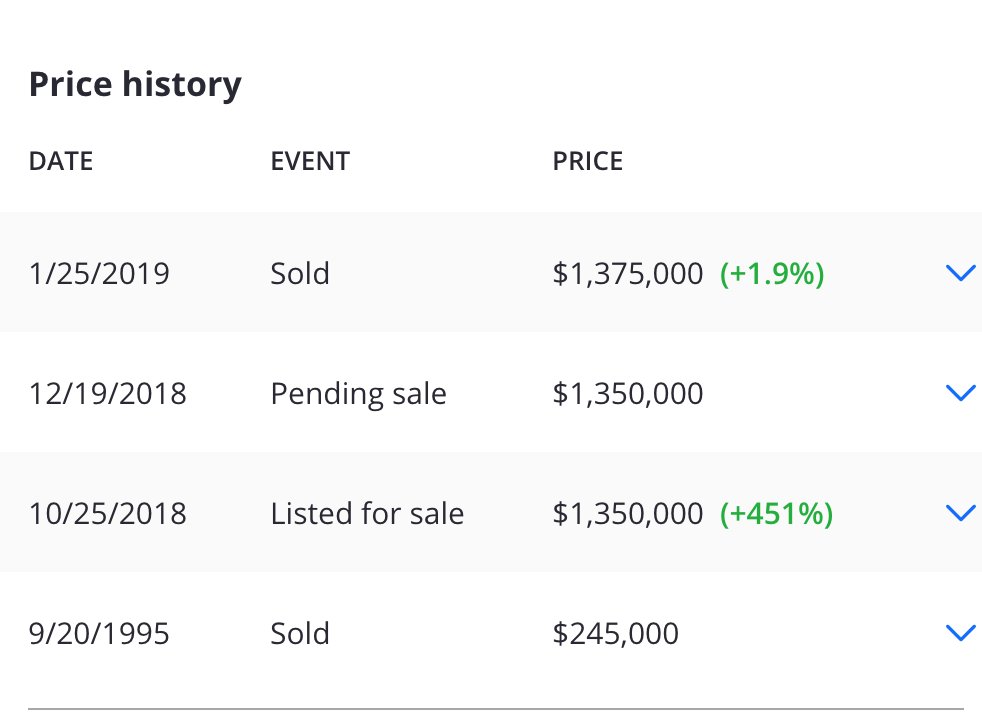
Task: Select the 12/19/2018 date cell
Action: point(107,393)
